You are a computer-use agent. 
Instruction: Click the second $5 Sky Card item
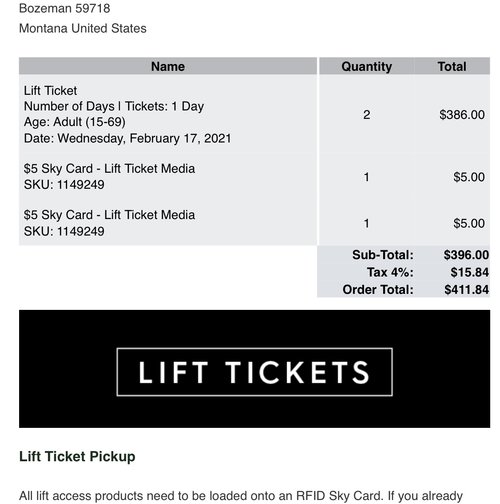click(x=109, y=215)
